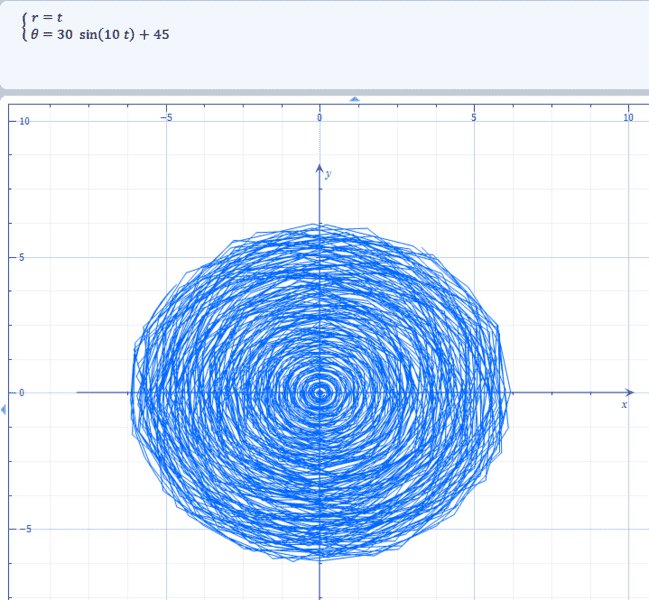Viewport: 649px width, 600px height.
Task: Click the 10 mark on top ruler
Action: (628, 117)
